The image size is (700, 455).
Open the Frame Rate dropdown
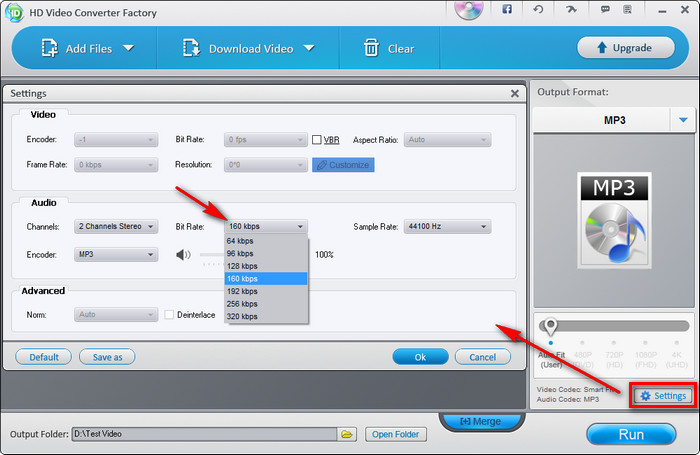(116, 165)
